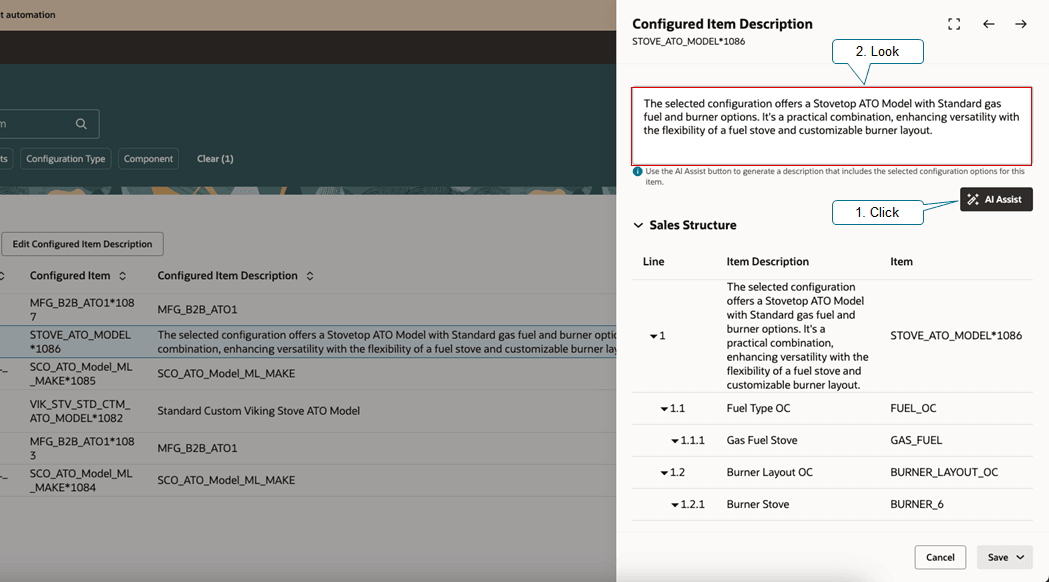Collapse the Sales Structure section
This screenshot has width=1049, height=582.
pos(637,225)
